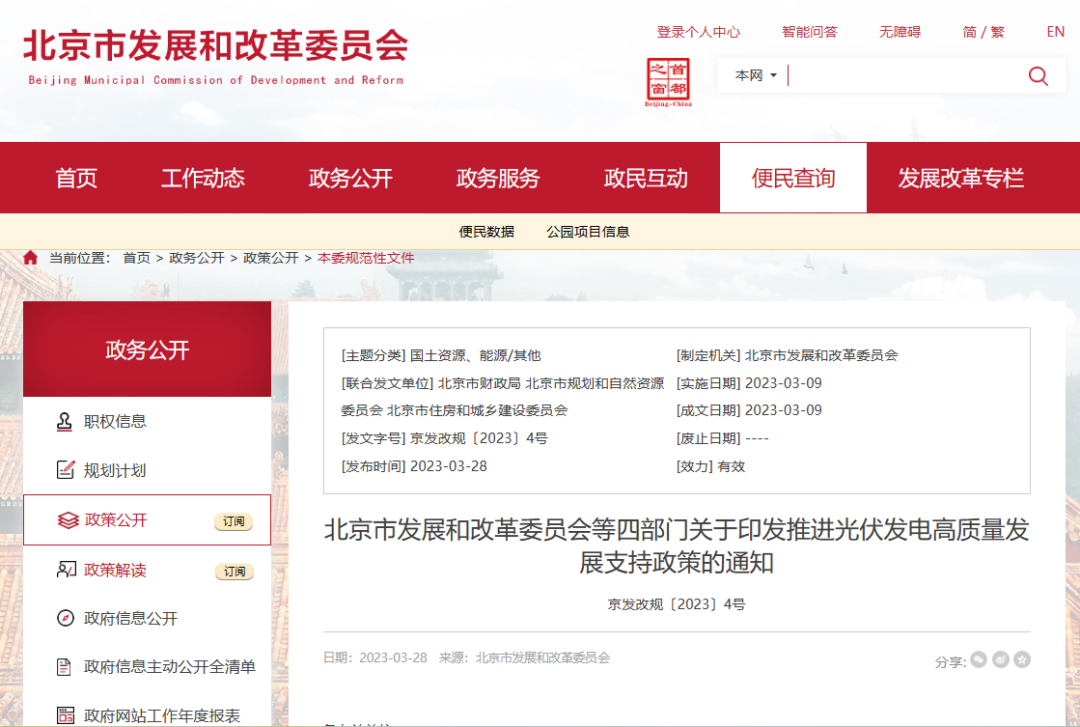The width and height of the screenshot is (1080, 727).
Task: Click the search magnifier icon
Action: 1038,76
